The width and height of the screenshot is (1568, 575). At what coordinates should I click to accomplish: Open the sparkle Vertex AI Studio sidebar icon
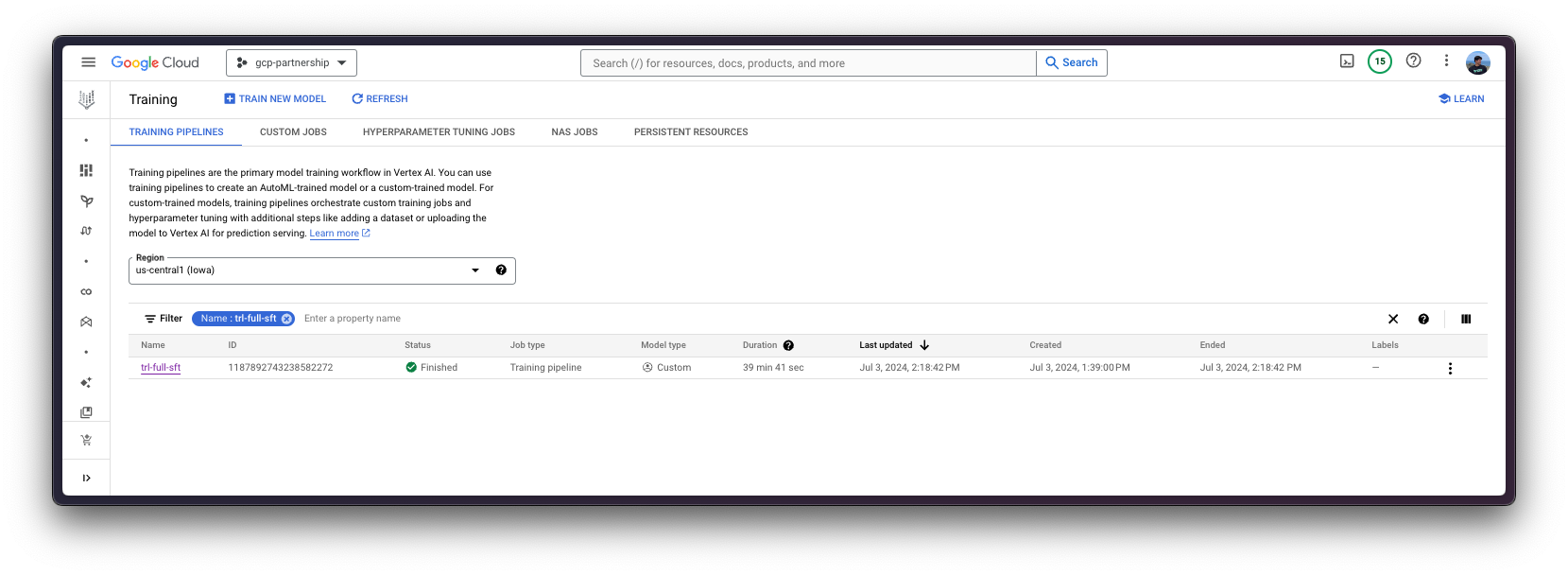[x=86, y=382]
